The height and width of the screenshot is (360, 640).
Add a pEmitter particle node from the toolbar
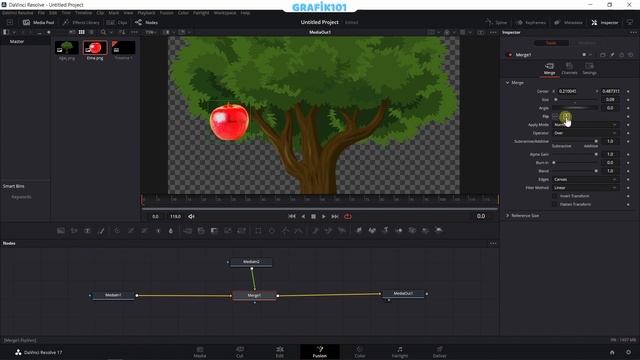point(315,231)
